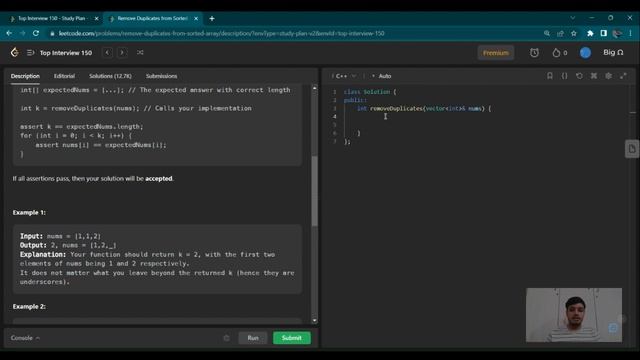Click the LeetCode logo icon
The width and height of the screenshot is (640, 360).
point(15,52)
